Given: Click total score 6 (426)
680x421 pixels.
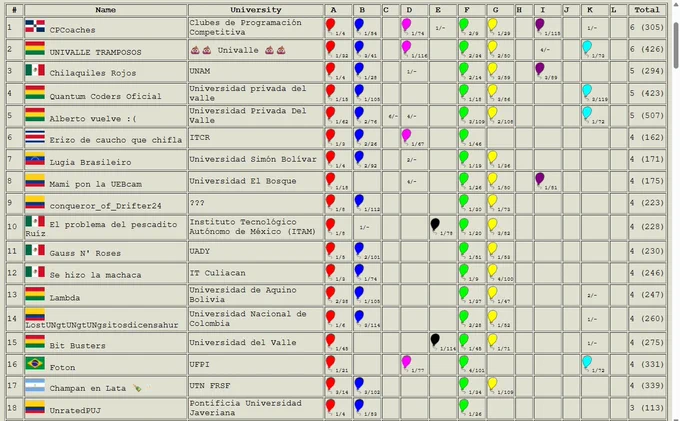Looking at the screenshot, I should pyautogui.click(x=647, y=49).
